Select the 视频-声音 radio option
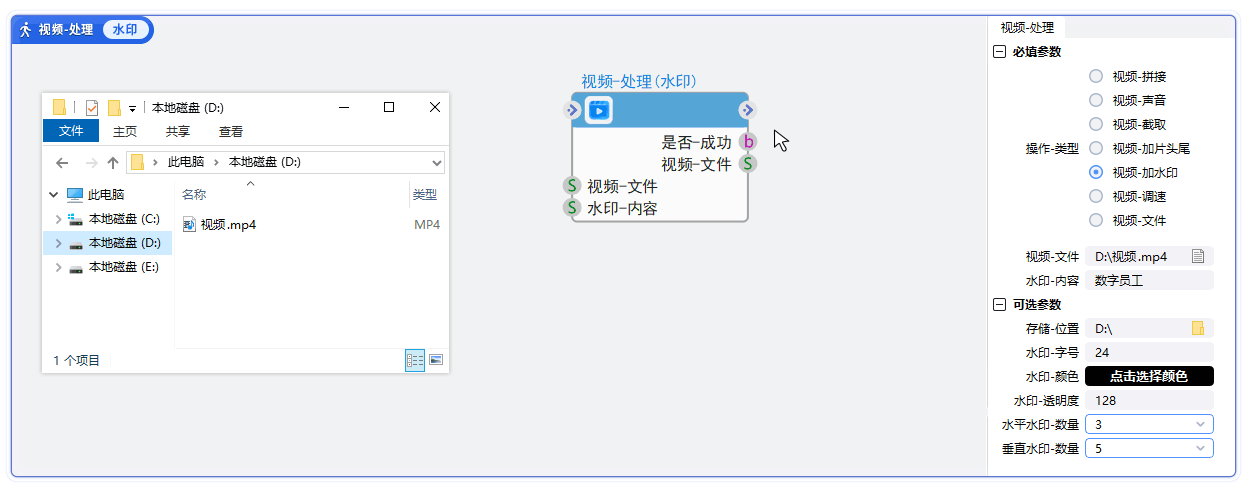1251x485 pixels. [1096, 100]
